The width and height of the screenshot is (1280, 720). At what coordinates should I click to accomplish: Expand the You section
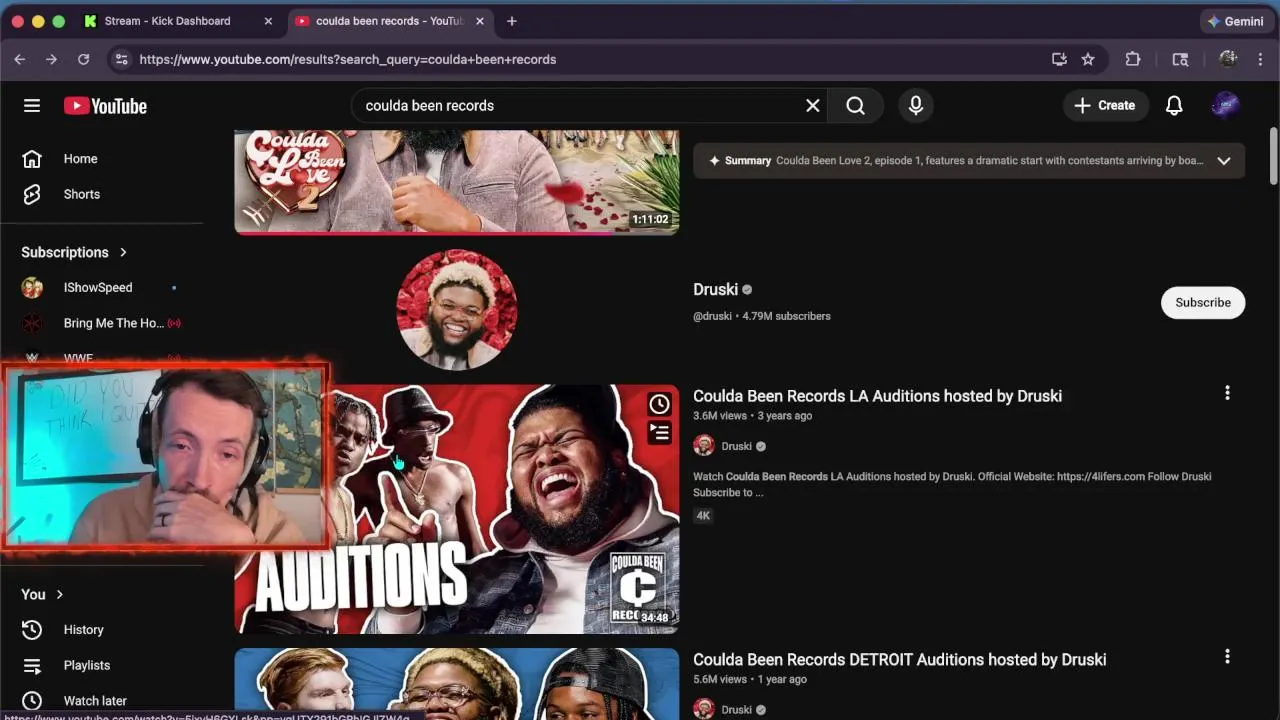42,594
